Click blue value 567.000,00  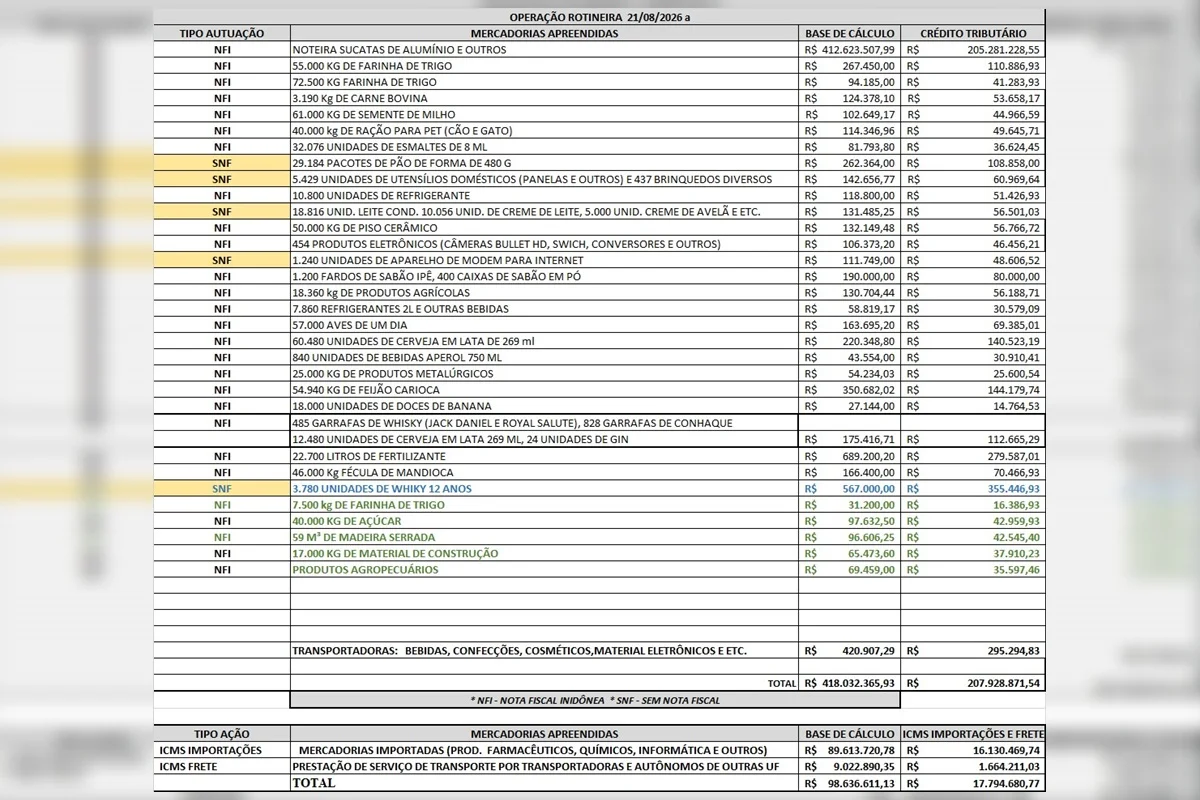pos(868,488)
